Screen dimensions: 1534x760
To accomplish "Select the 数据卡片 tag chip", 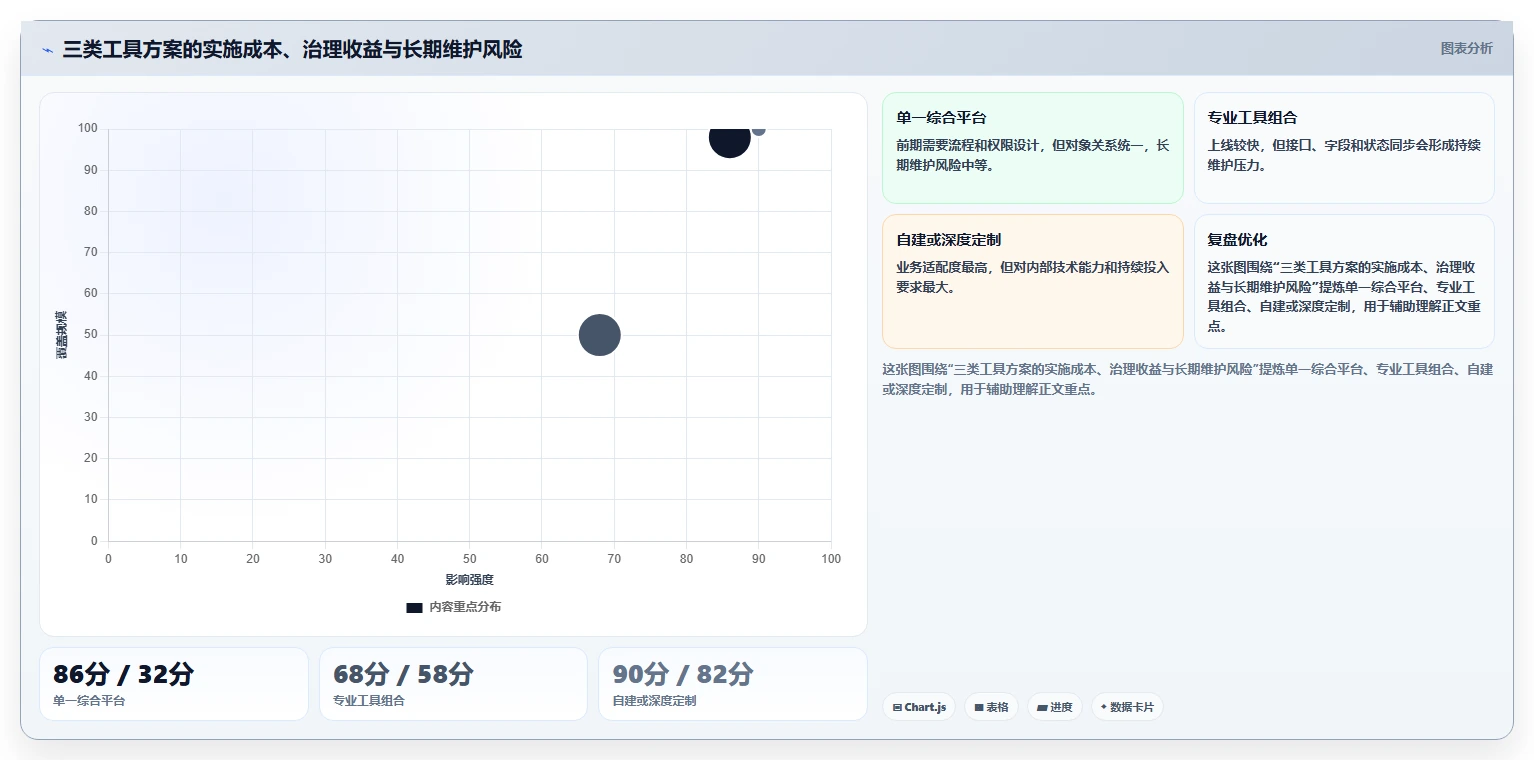I will coord(1127,707).
